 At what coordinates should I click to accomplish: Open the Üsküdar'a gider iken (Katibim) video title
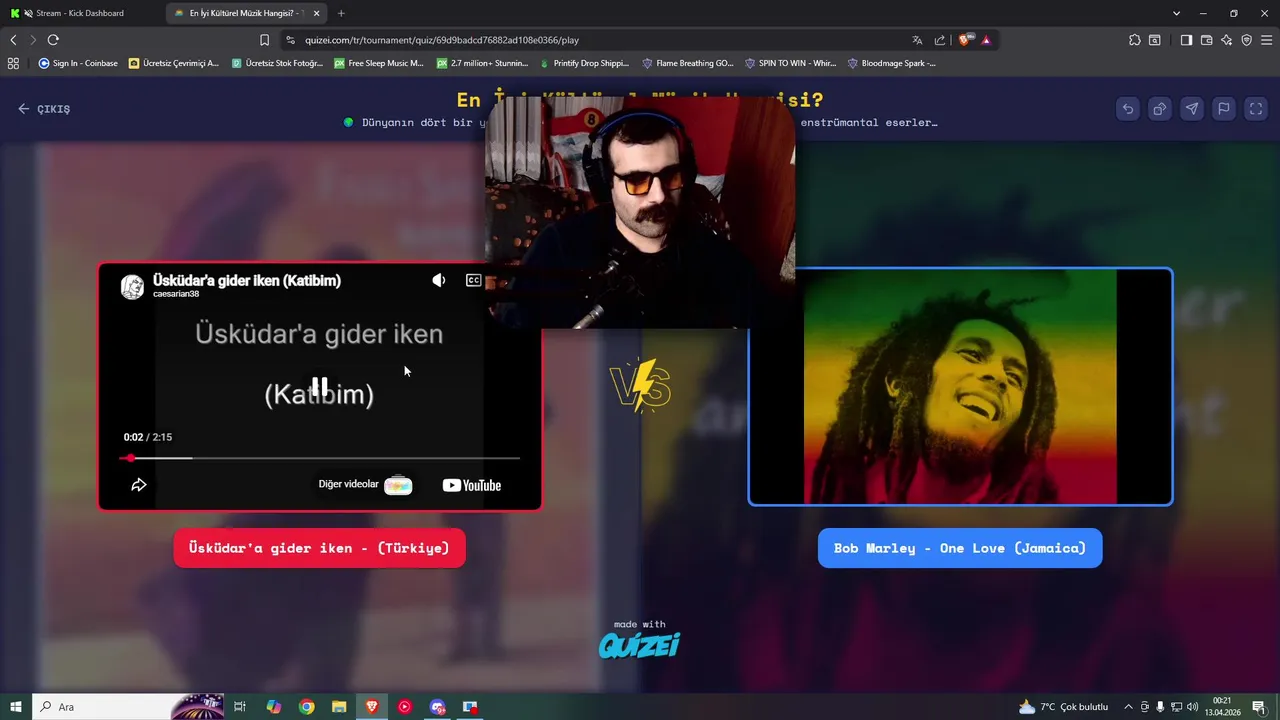pyautogui.click(x=247, y=280)
